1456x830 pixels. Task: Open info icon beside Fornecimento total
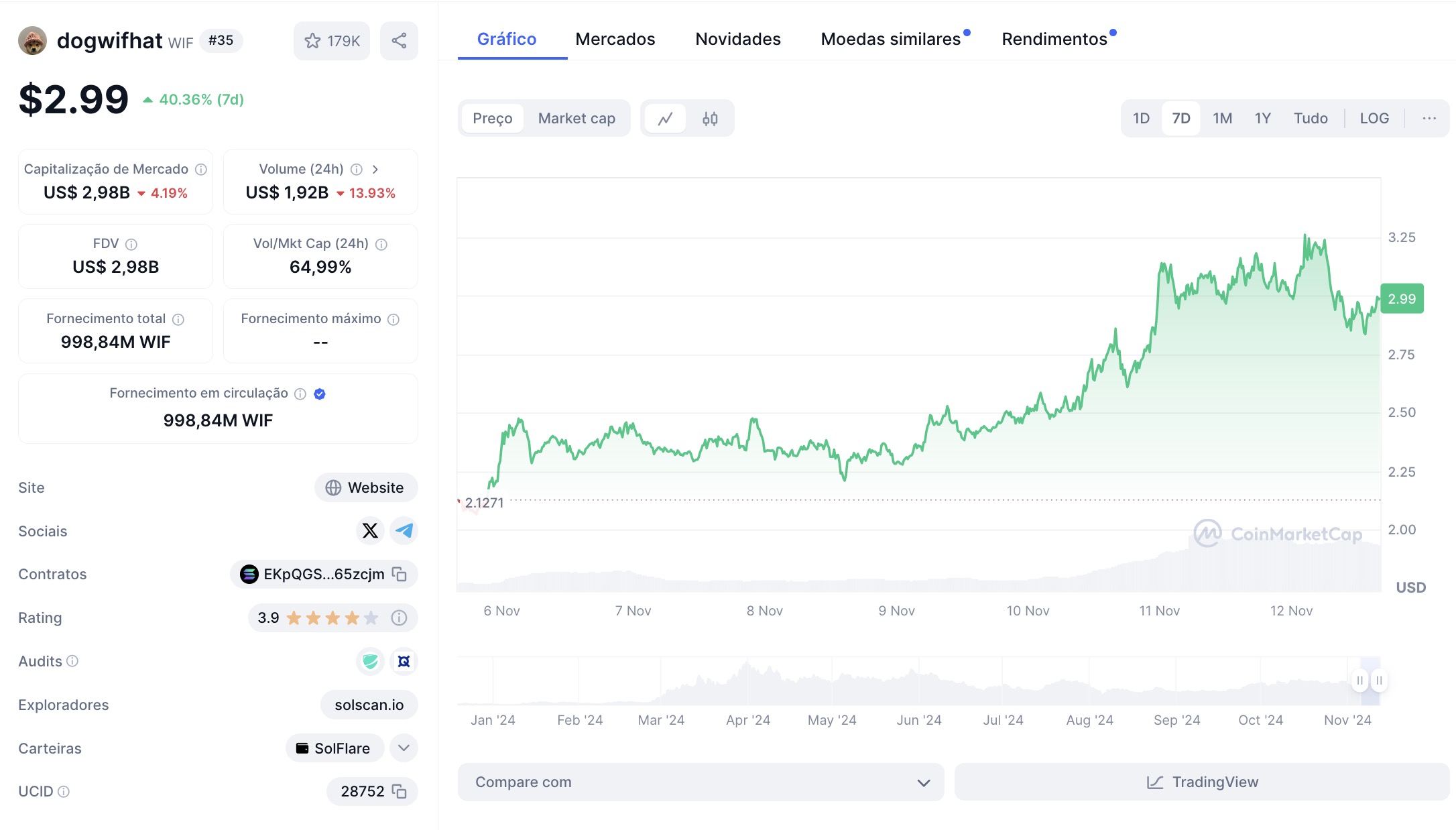(x=178, y=319)
